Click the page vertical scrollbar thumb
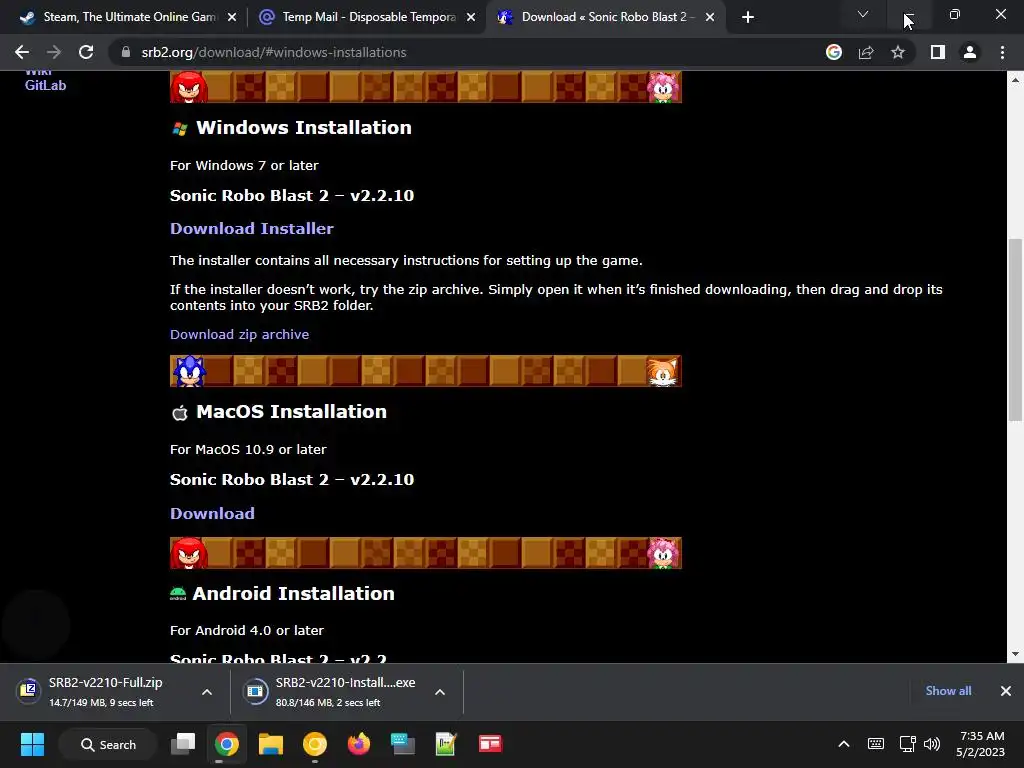Screen dimensions: 1024x768 pos(1015,330)
